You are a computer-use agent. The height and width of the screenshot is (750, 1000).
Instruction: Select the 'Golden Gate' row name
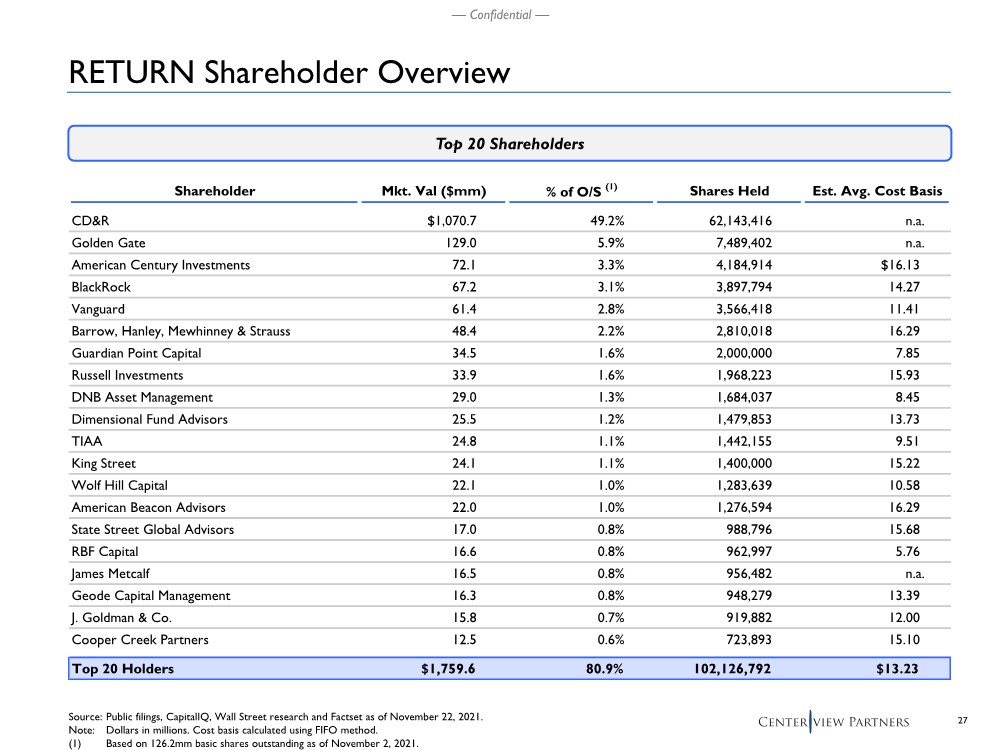[x=108, y=243]
